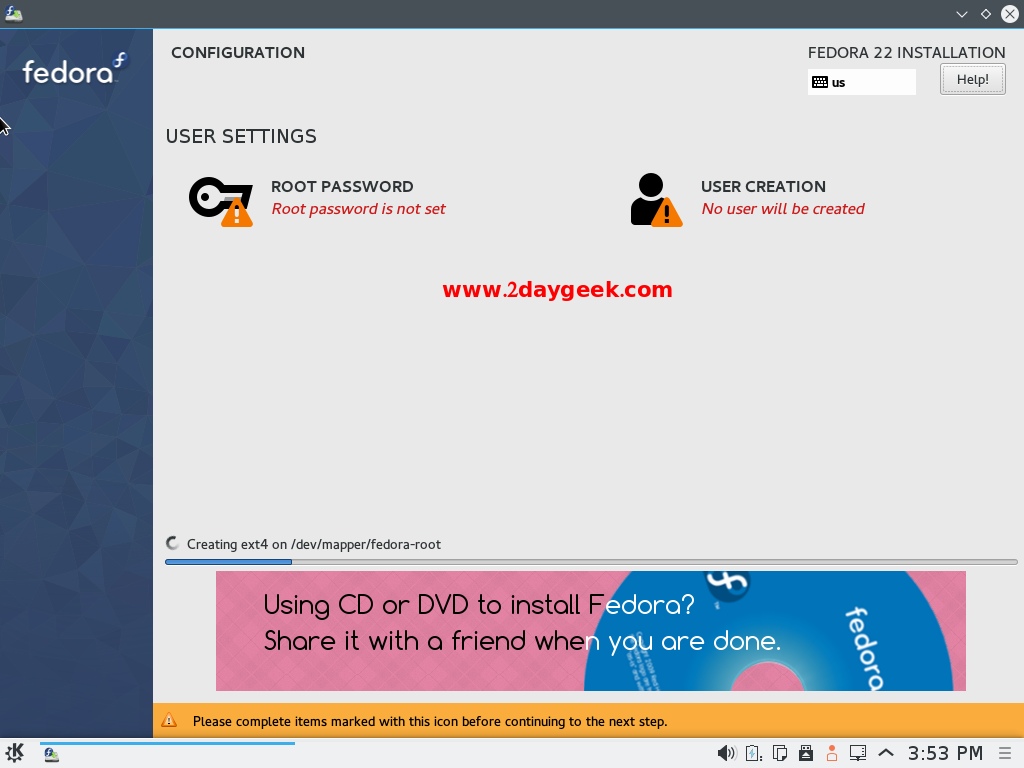Select the us keyboard layout selector
1024x768 pixels.
coord(862,82)
